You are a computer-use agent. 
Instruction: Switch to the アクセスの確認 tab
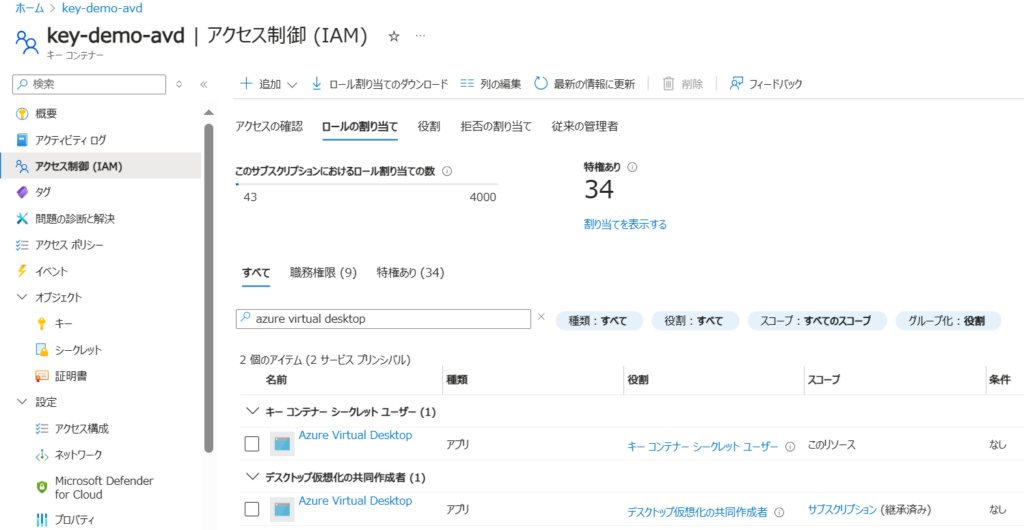click(x=269, y=127)
